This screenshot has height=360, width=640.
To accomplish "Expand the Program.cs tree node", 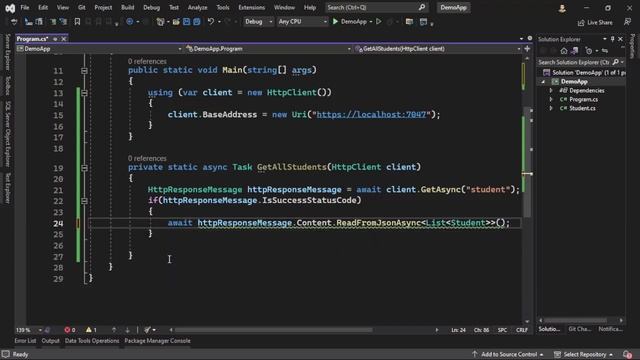I will click(551, 99).
